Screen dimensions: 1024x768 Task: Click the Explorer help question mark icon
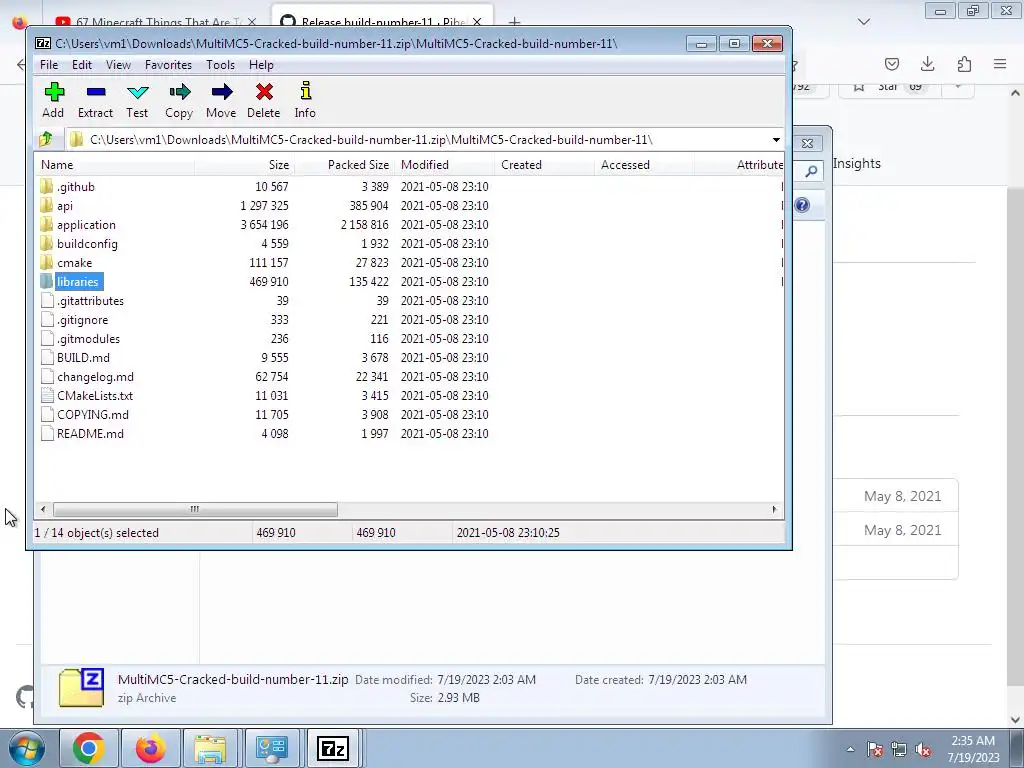tap(802, 205)
